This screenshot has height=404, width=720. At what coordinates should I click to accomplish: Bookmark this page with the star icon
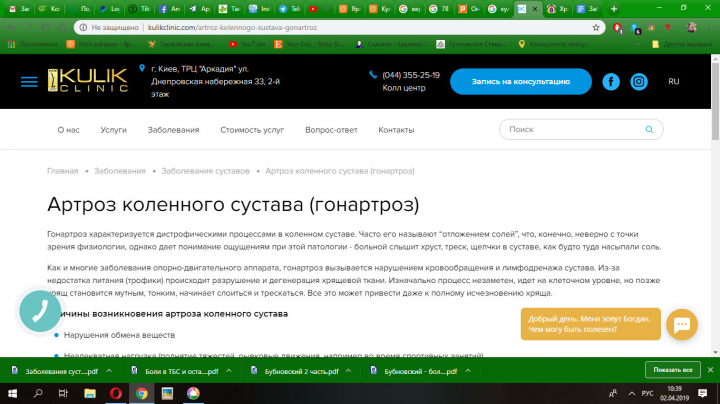pyautogui.click(x=596, y=28)
